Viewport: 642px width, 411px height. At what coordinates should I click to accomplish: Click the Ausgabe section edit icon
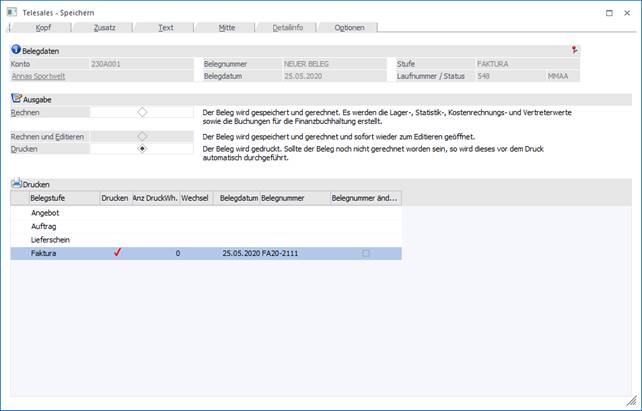(16, 98)
